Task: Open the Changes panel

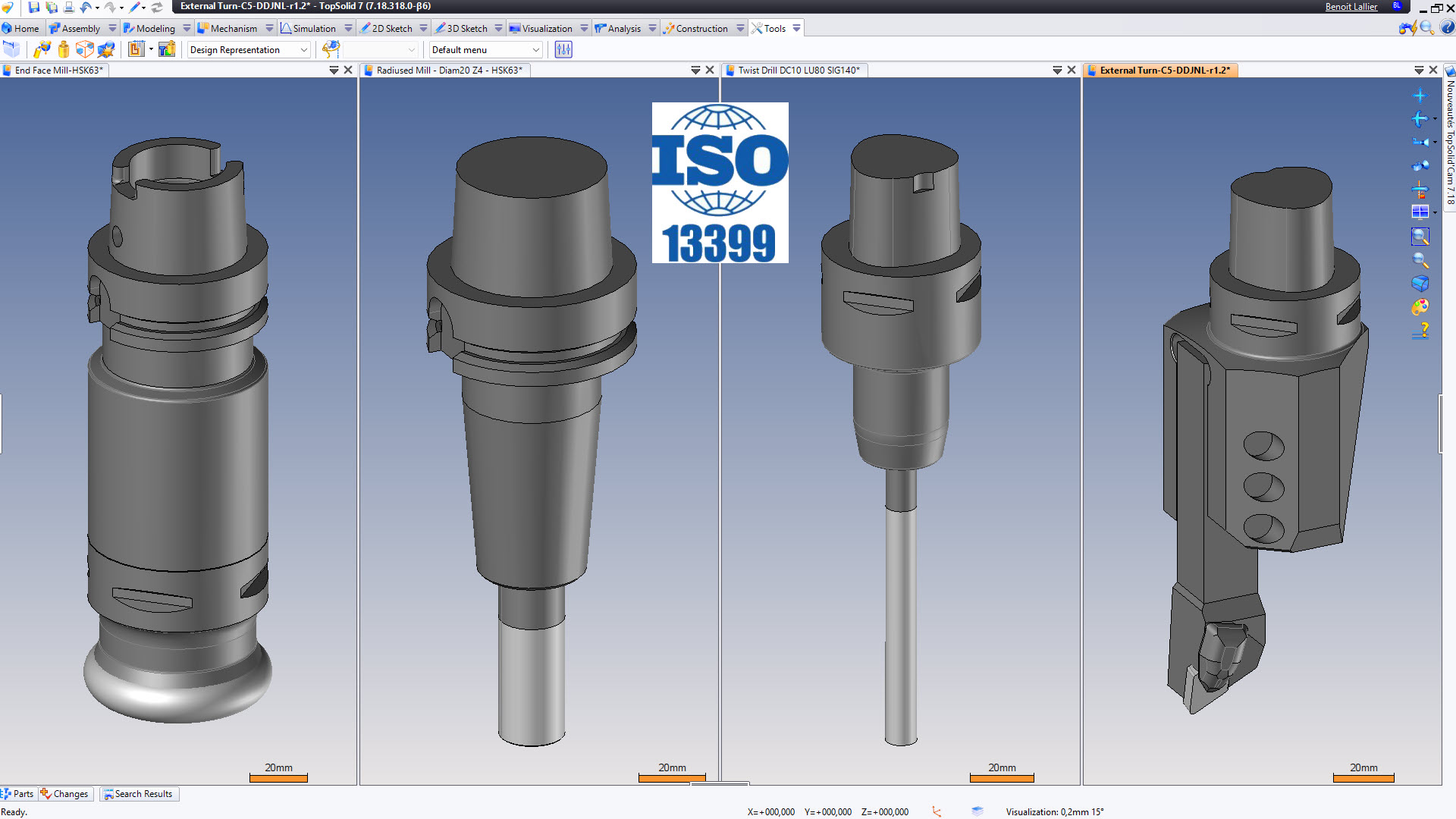Action: pyautogui.click(x=65, y=794)
